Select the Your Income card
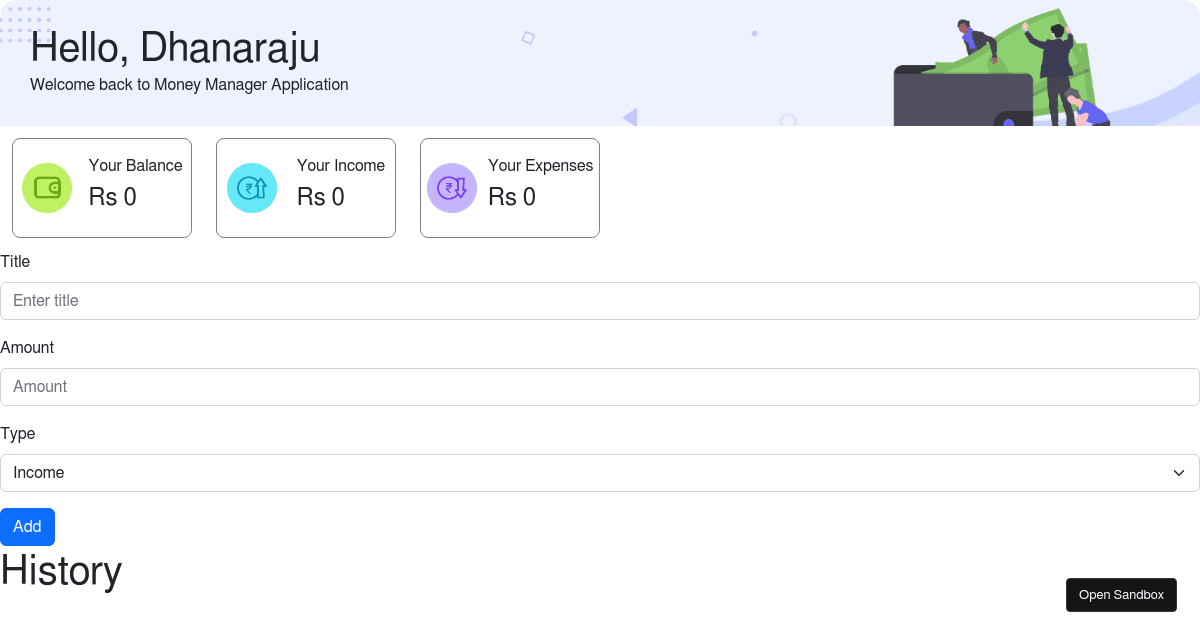The width and height of the screenshot is (1200, 630). 306,188
